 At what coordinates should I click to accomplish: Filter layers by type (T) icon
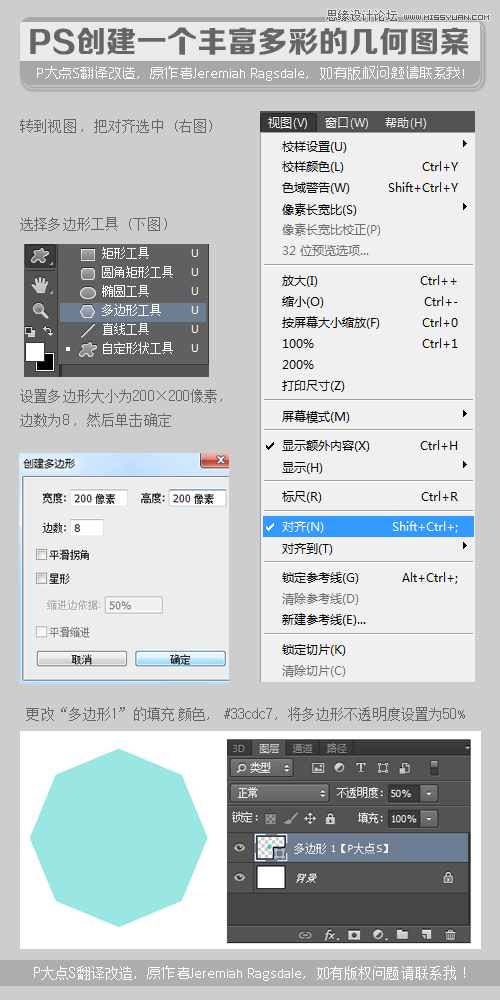[x=360, y=768]
